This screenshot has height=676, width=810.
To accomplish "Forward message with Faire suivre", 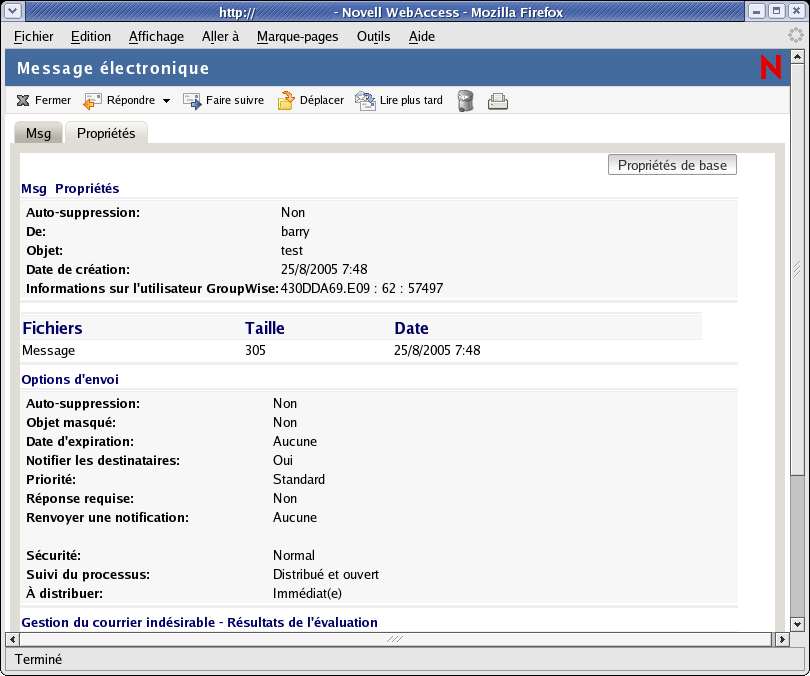I will (x=235, y=100).
